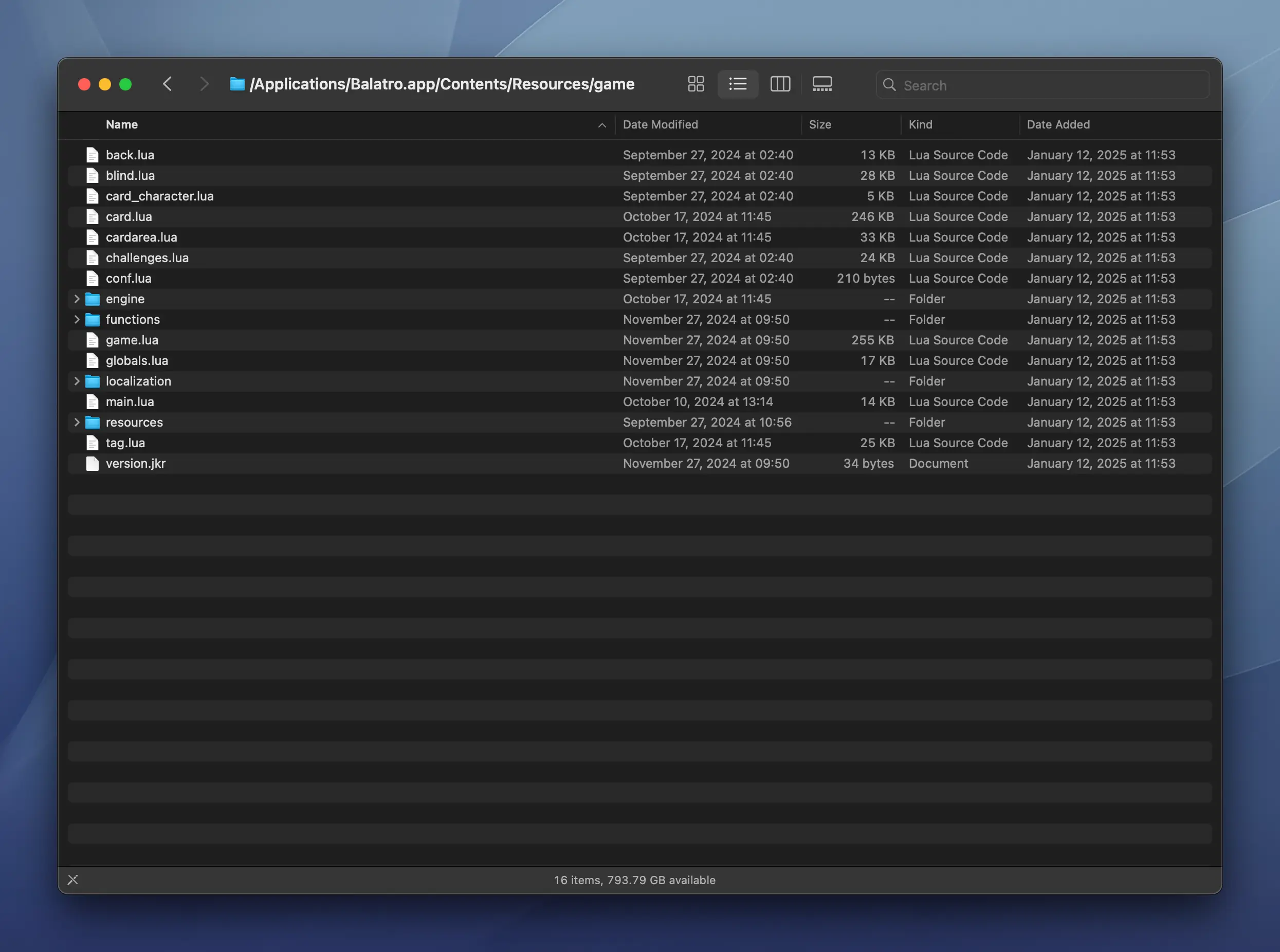This screenshot has width=1280, height=952.
Task: Click the window title path text
Action: pos(442,84)
